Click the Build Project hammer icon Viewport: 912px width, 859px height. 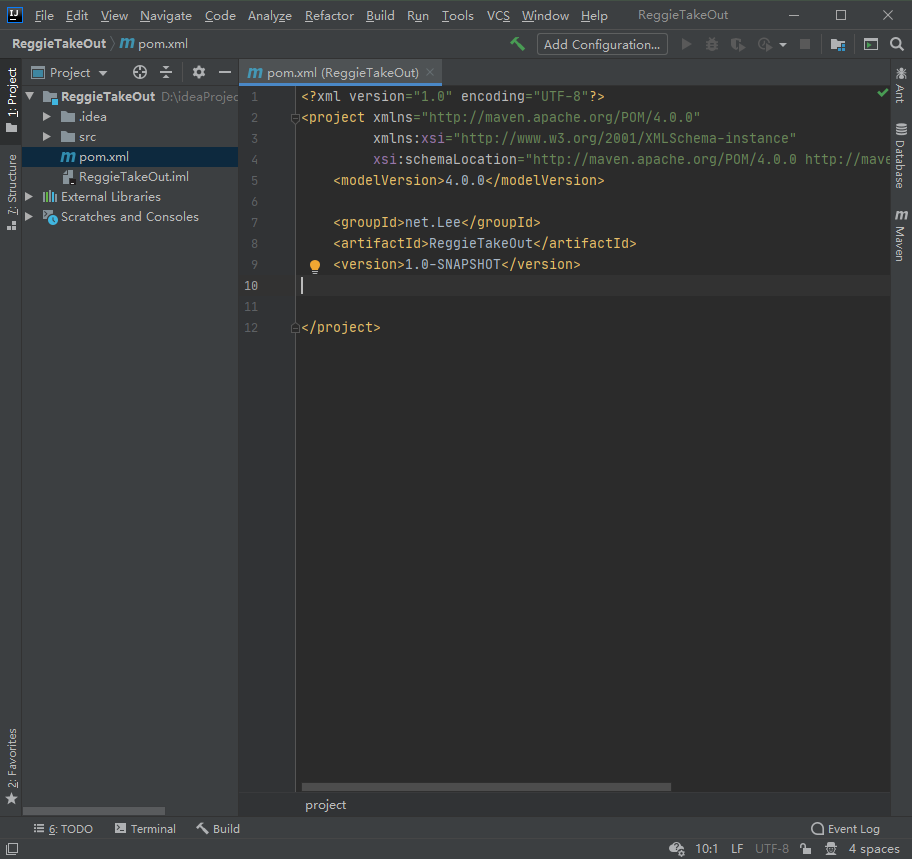517,44
